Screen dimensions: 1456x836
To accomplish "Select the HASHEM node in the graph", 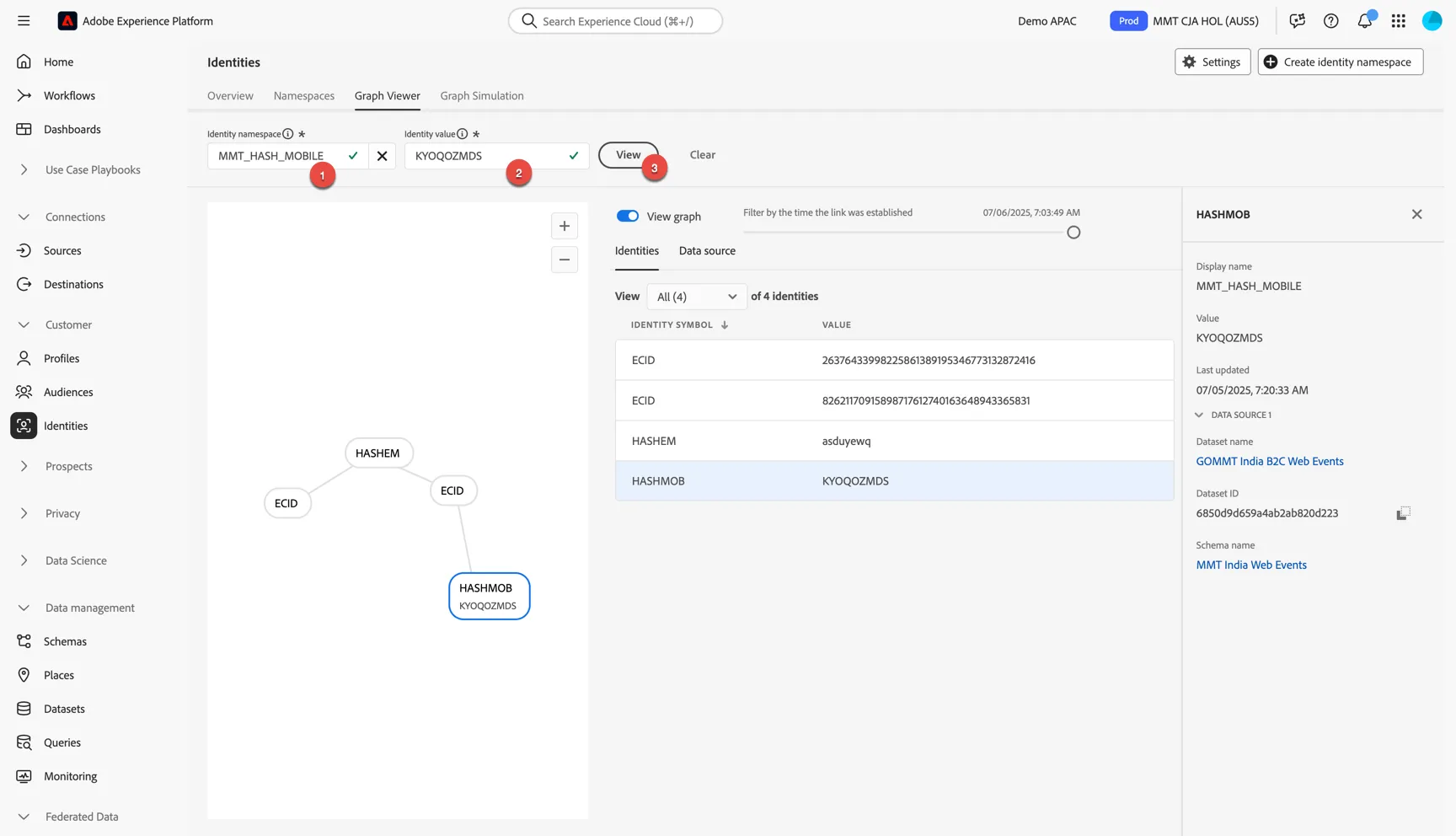I will pos(378,453).
